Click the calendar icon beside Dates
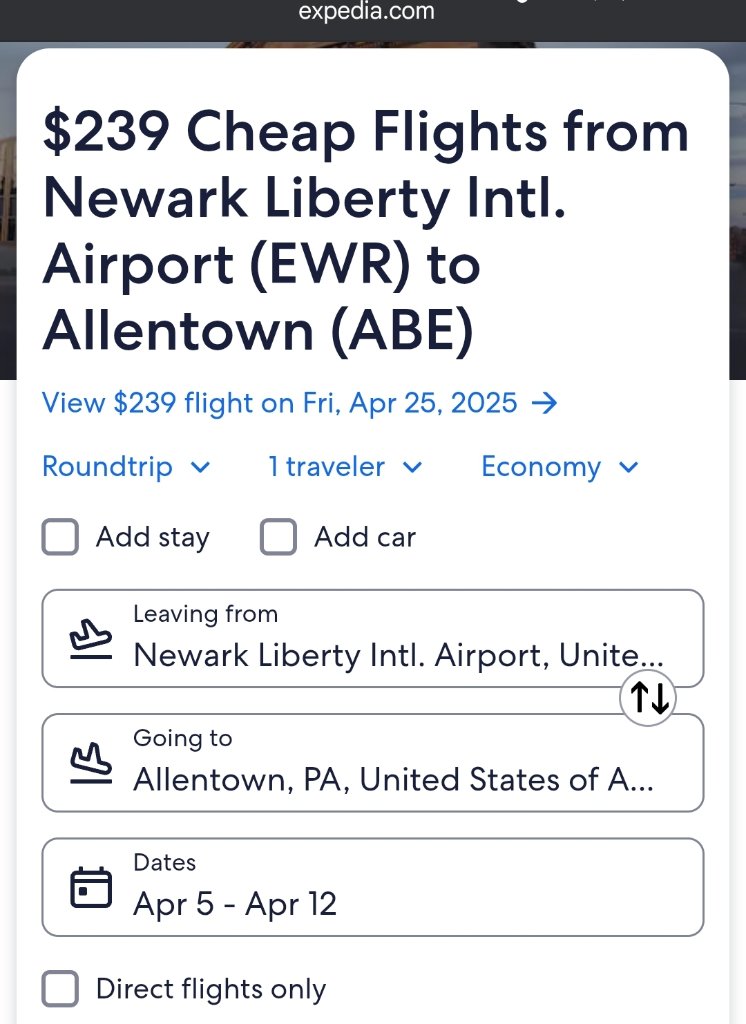This screenshot has width=746, height=1024. (90, 887)
